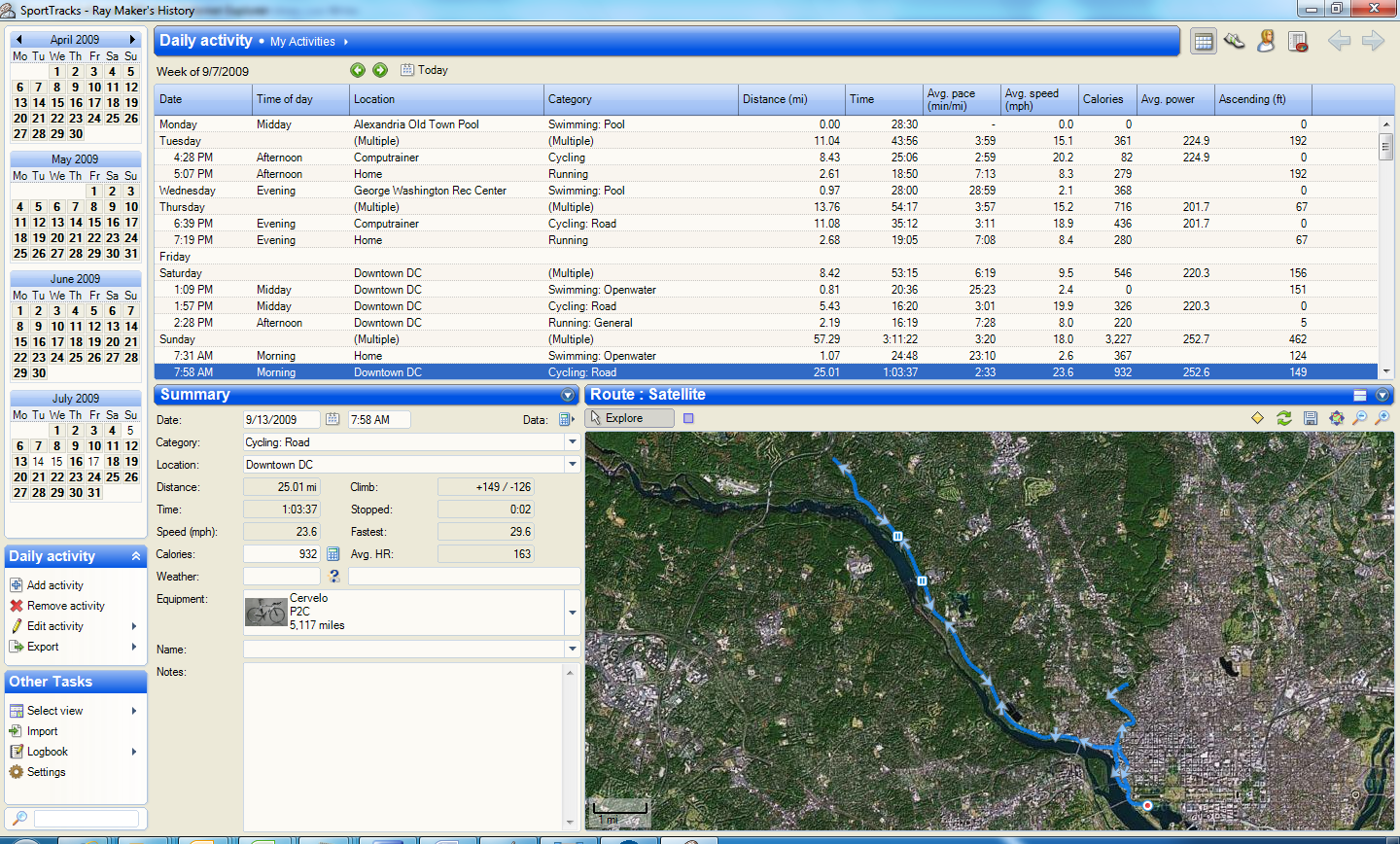The height and width of the screenshot is (844, 1400).
Task: Open the Activity Reports view icon
Action: coord(1297,41)
